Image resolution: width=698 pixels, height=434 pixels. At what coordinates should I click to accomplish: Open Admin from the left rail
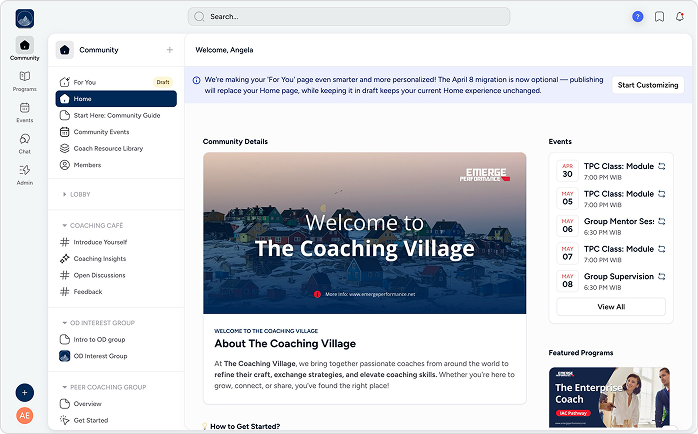point(24,175)
